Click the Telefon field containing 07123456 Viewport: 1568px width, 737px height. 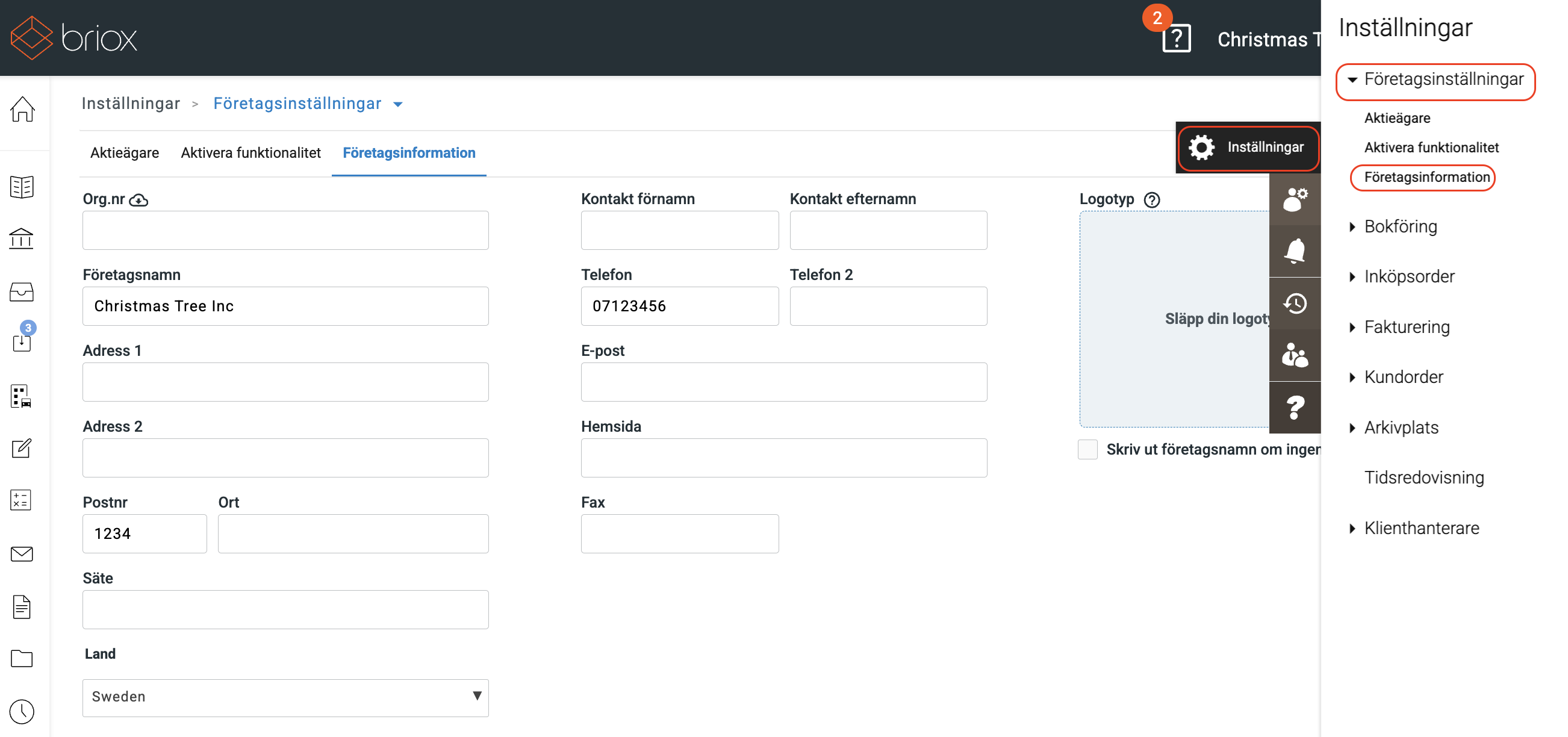680,306
